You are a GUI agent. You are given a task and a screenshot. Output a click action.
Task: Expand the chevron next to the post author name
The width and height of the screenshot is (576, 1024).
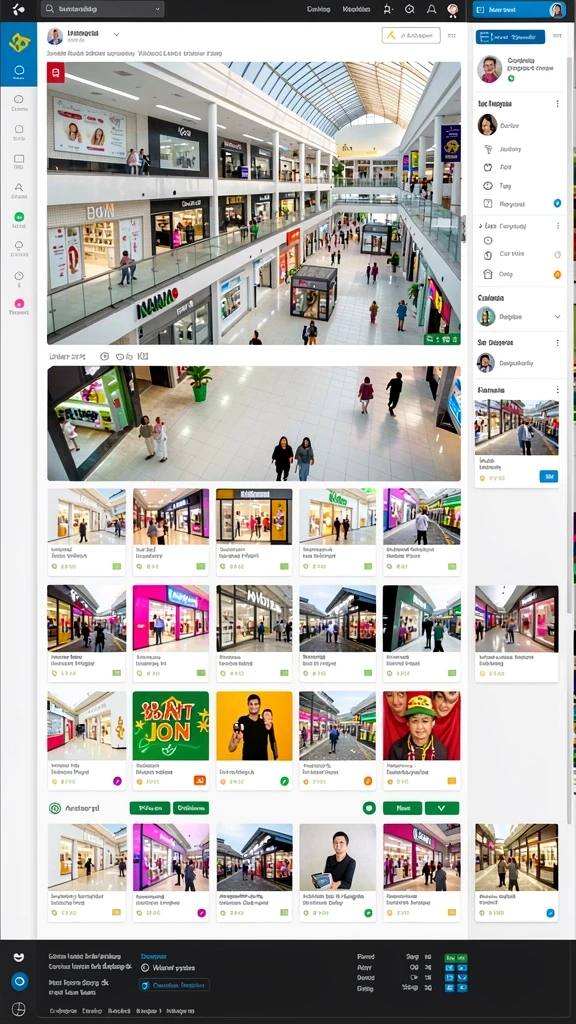click(x=116, y=34)
